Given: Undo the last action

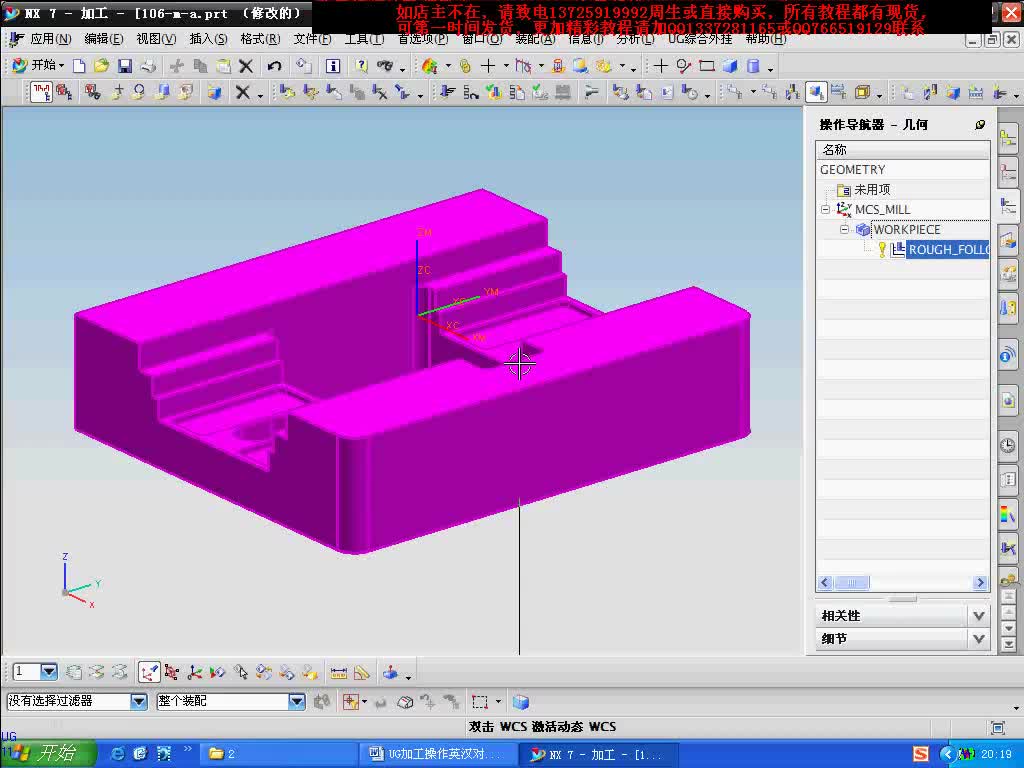Looking at the screenshot, I should [x=274, y=66].
